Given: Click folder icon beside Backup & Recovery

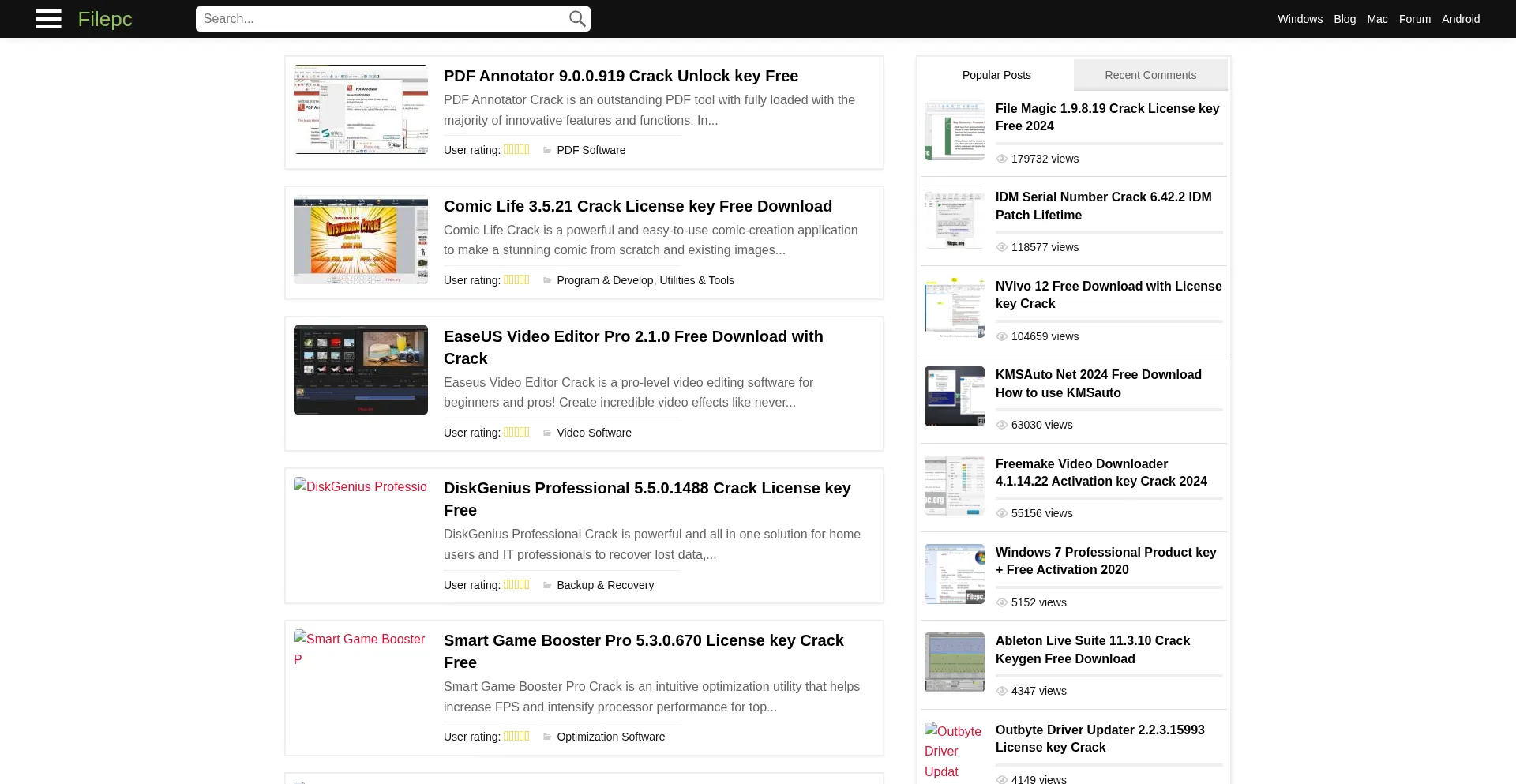Looking at the screenshot, I should point(547,585).
